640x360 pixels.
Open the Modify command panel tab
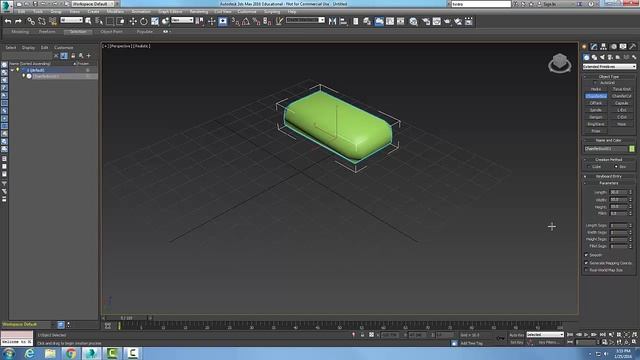tap(594, 47)
